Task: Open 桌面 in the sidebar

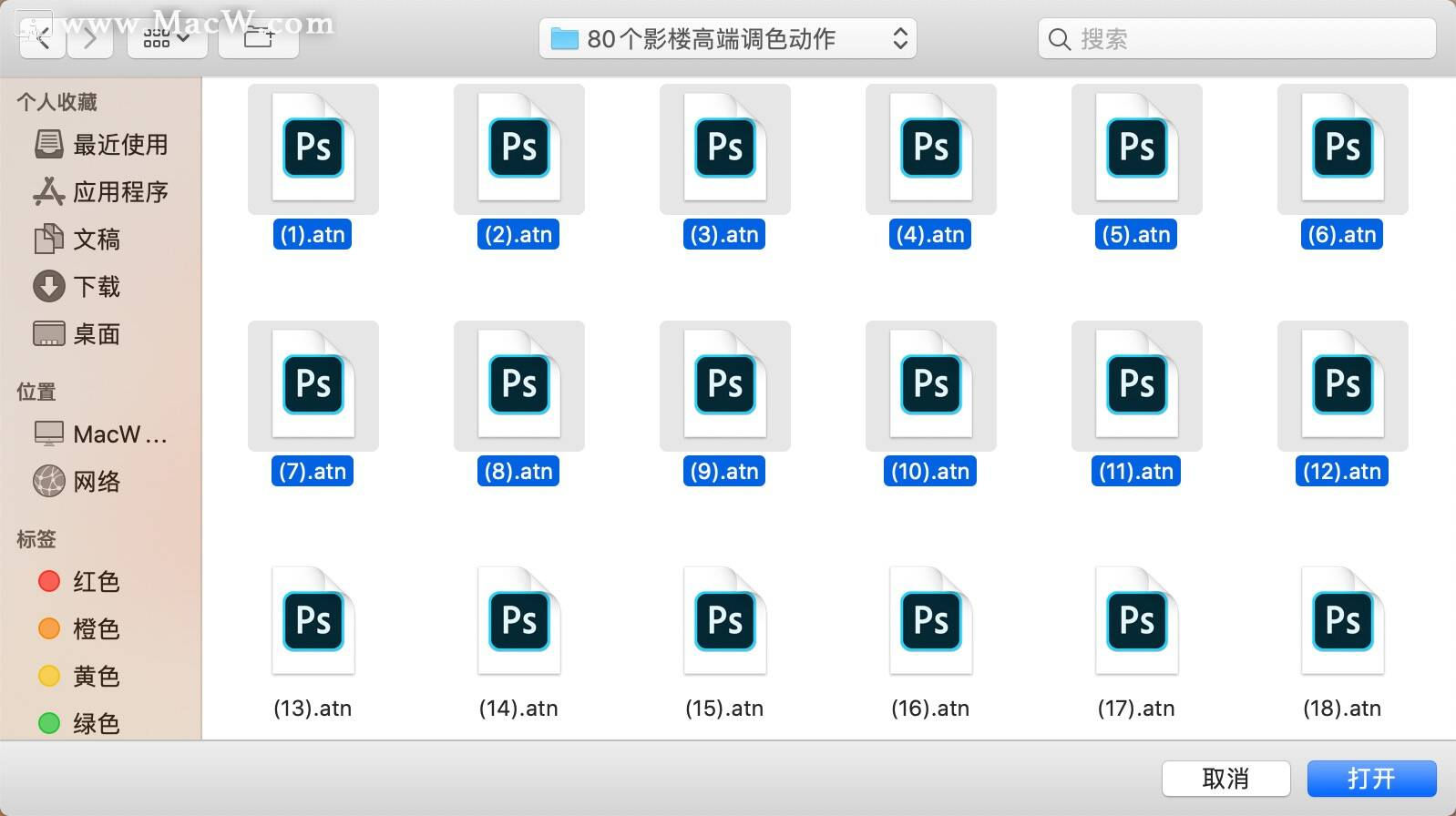Action: click(78, 334)
